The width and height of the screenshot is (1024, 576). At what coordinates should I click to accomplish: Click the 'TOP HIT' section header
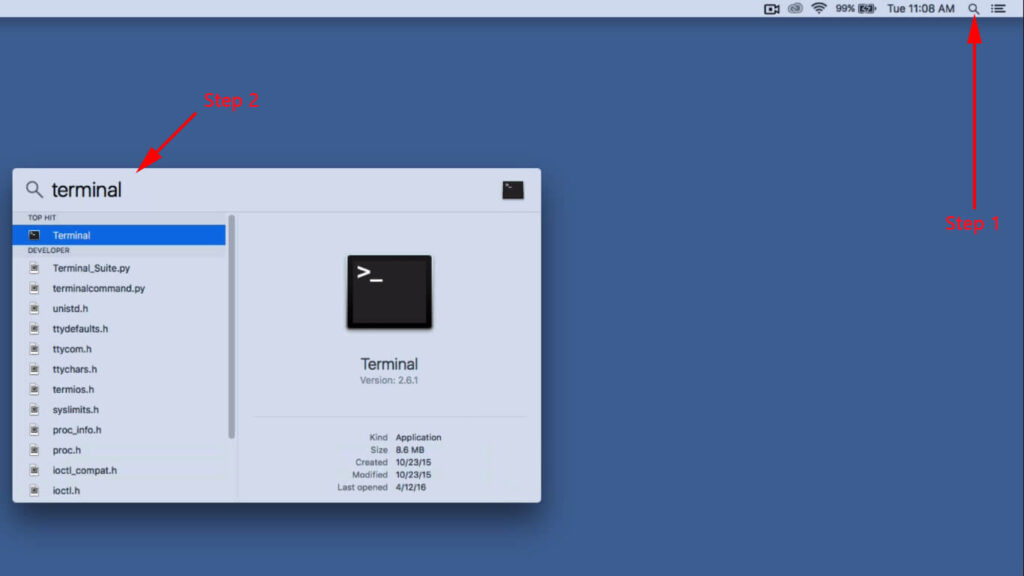(x=42, y=217)
